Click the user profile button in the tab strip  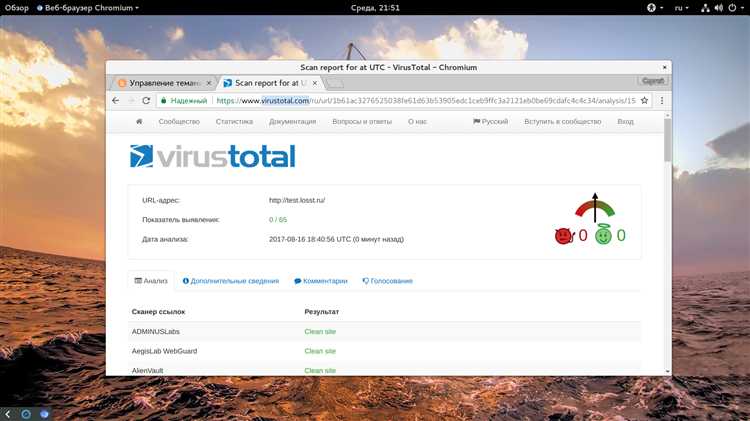[653, 81]
